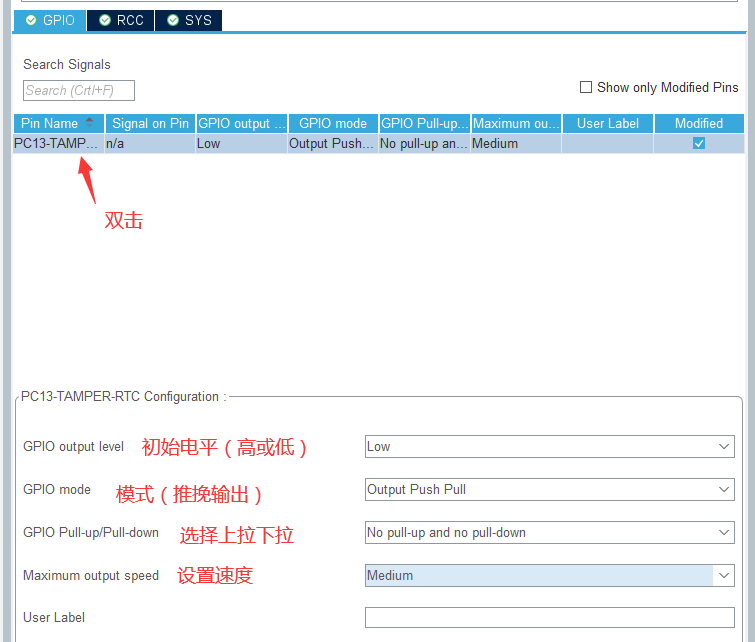
Task: Click the Search Signals input field
Action: pyautogui.click(x=79, y=91)
